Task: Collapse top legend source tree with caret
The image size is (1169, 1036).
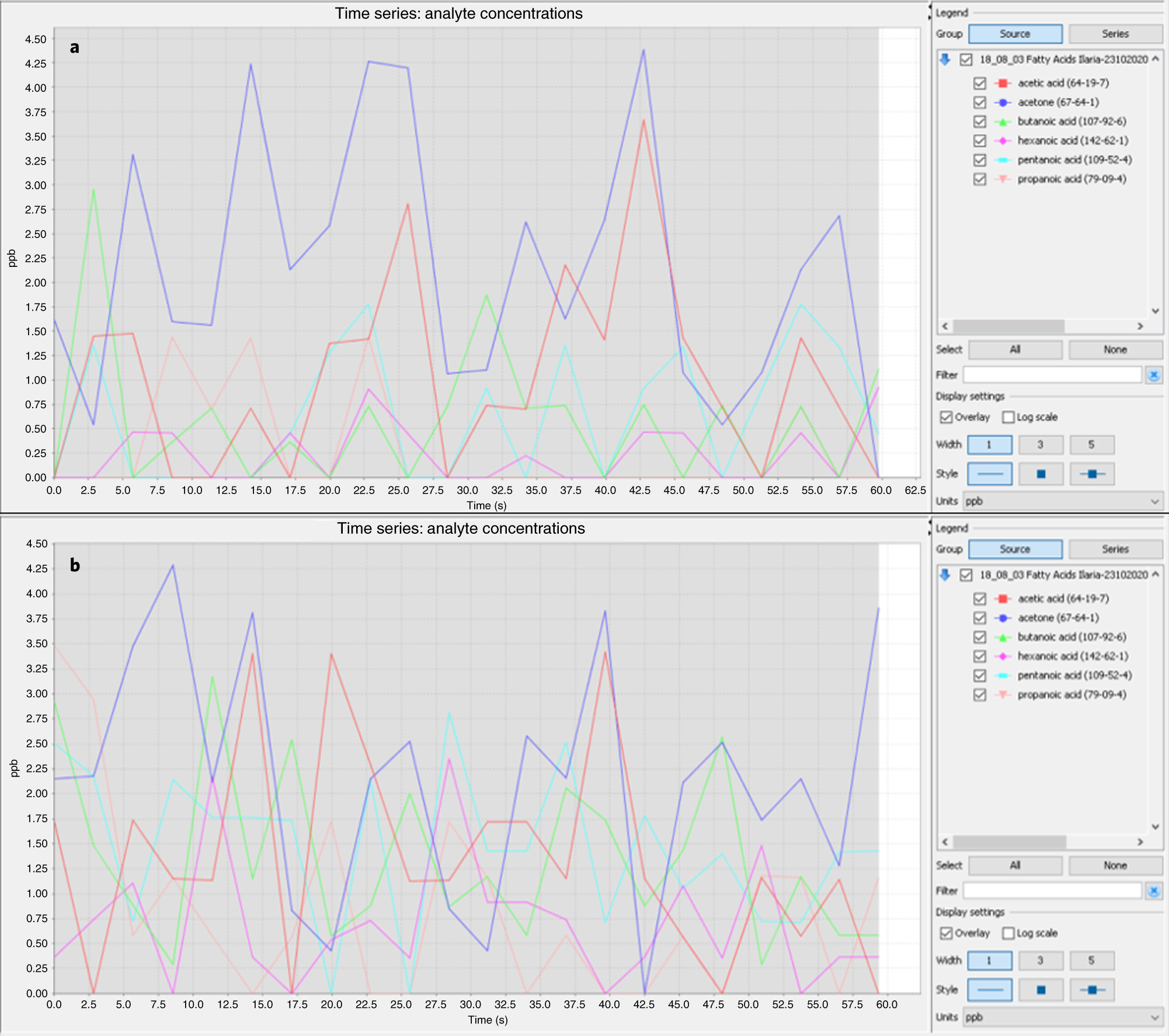Action: (1155, 59)
